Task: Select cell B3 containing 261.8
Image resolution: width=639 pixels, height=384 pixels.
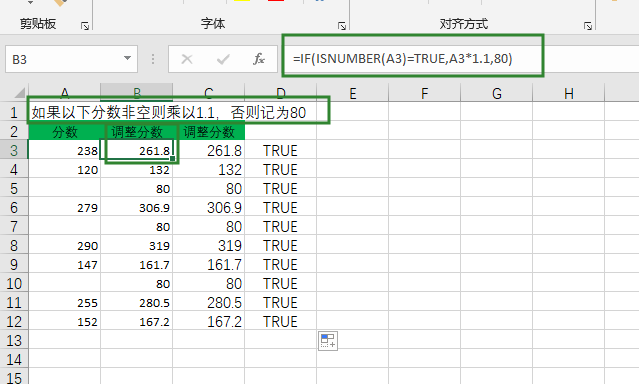Action: [x=137, y=150]
